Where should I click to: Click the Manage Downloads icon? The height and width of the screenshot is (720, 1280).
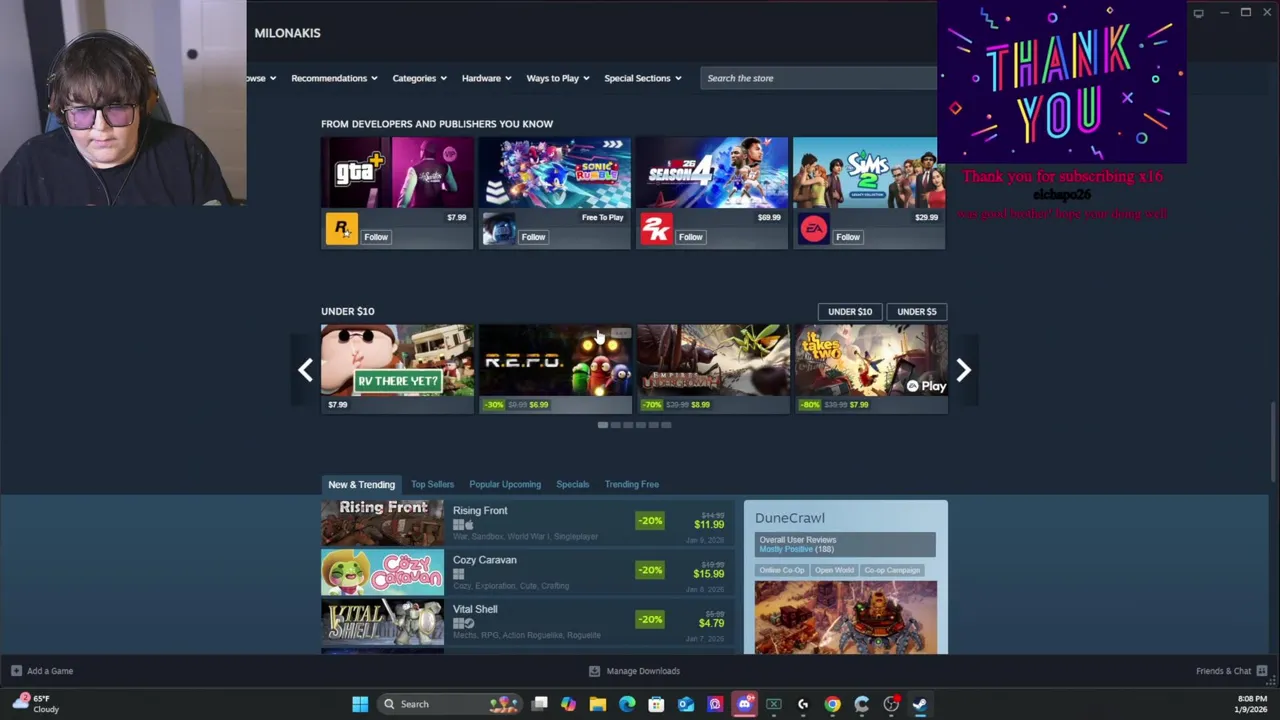(x=594, y=671)
